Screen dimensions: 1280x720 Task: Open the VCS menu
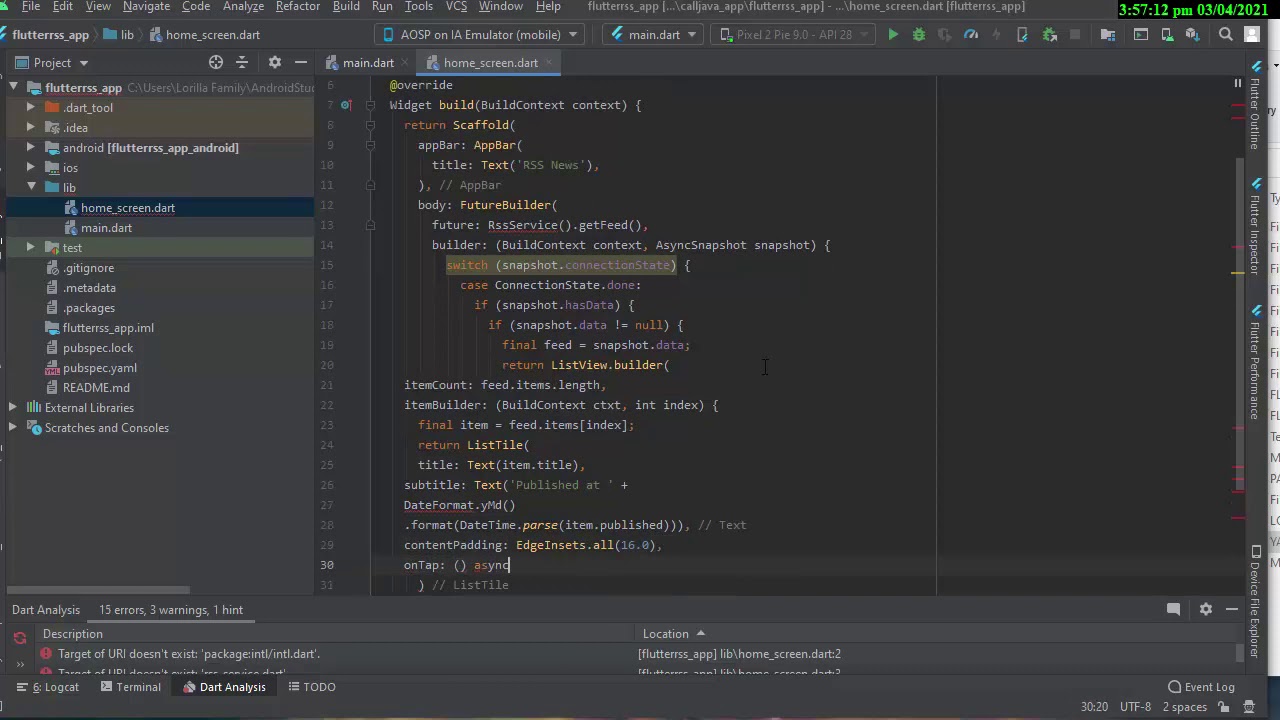(x=456, y=6)
